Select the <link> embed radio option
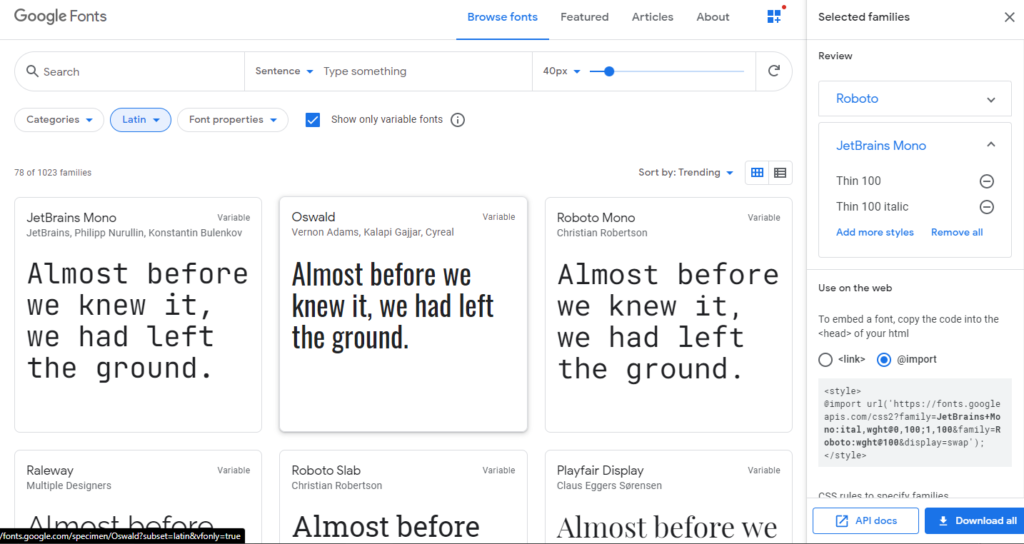This screenshot has height=544, width=1024. 825,359
